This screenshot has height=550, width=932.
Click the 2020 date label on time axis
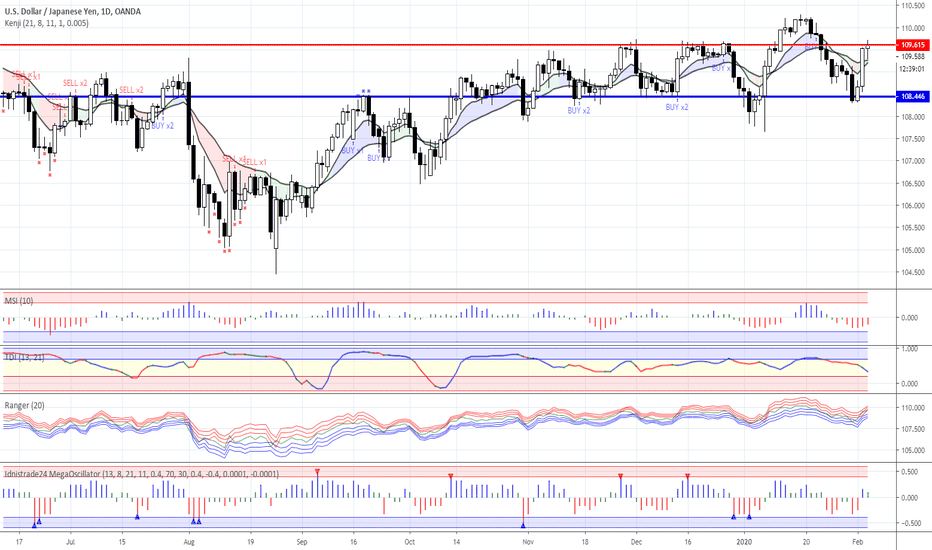pyautogui.click(x=744, y=542)
